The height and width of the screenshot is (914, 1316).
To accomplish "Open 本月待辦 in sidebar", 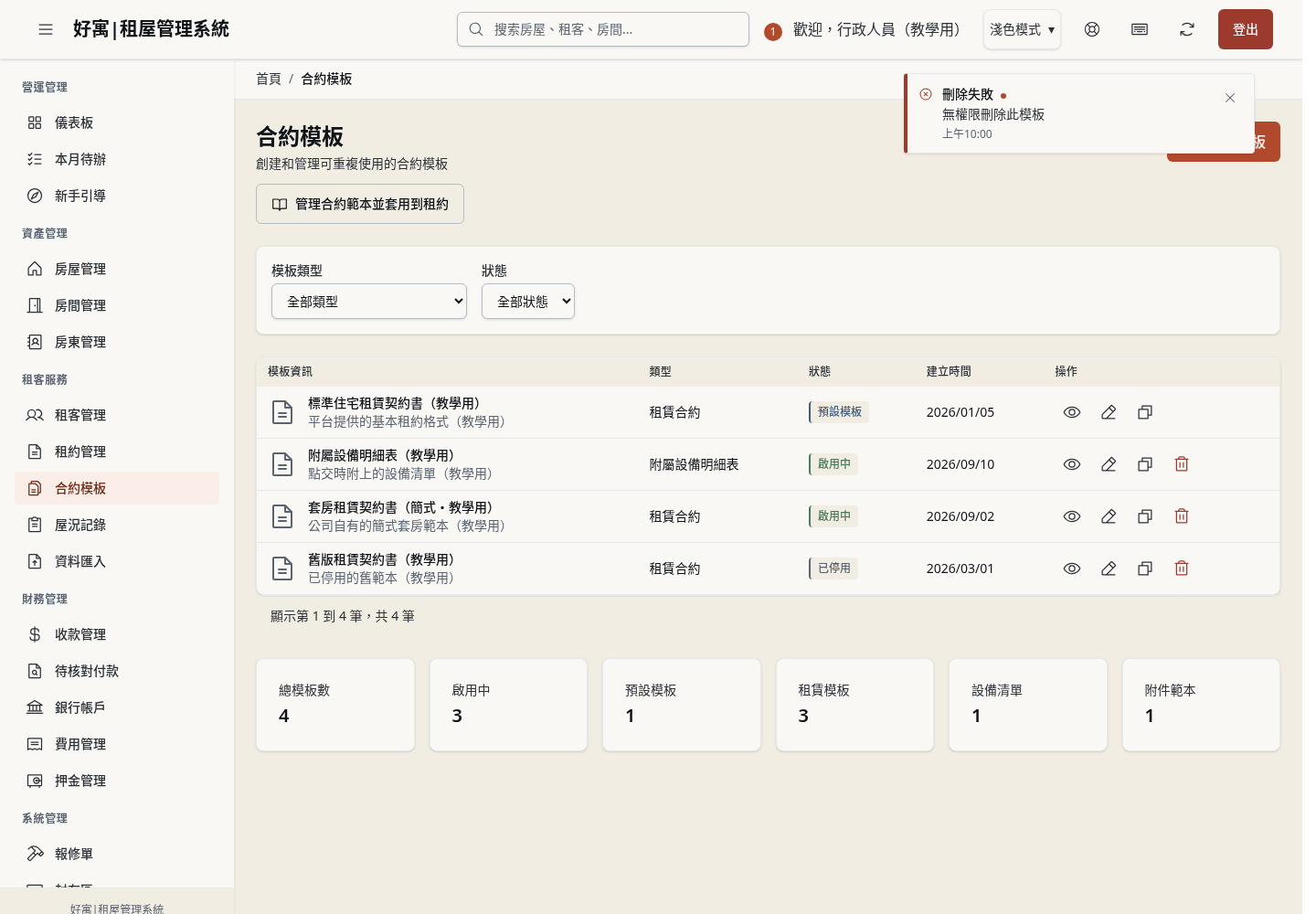I will [x=117, y=159].
